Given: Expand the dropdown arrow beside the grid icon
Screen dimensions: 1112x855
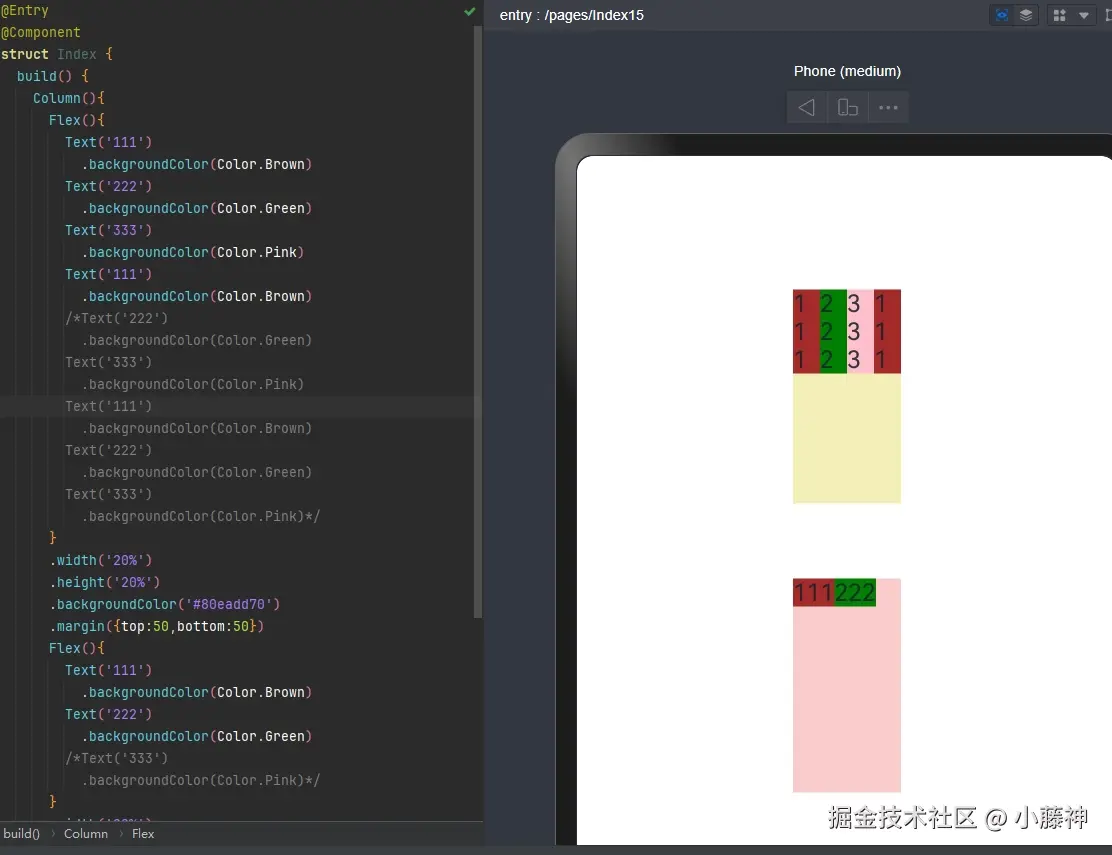Looking at the screenshot, I should [1084, 16].
